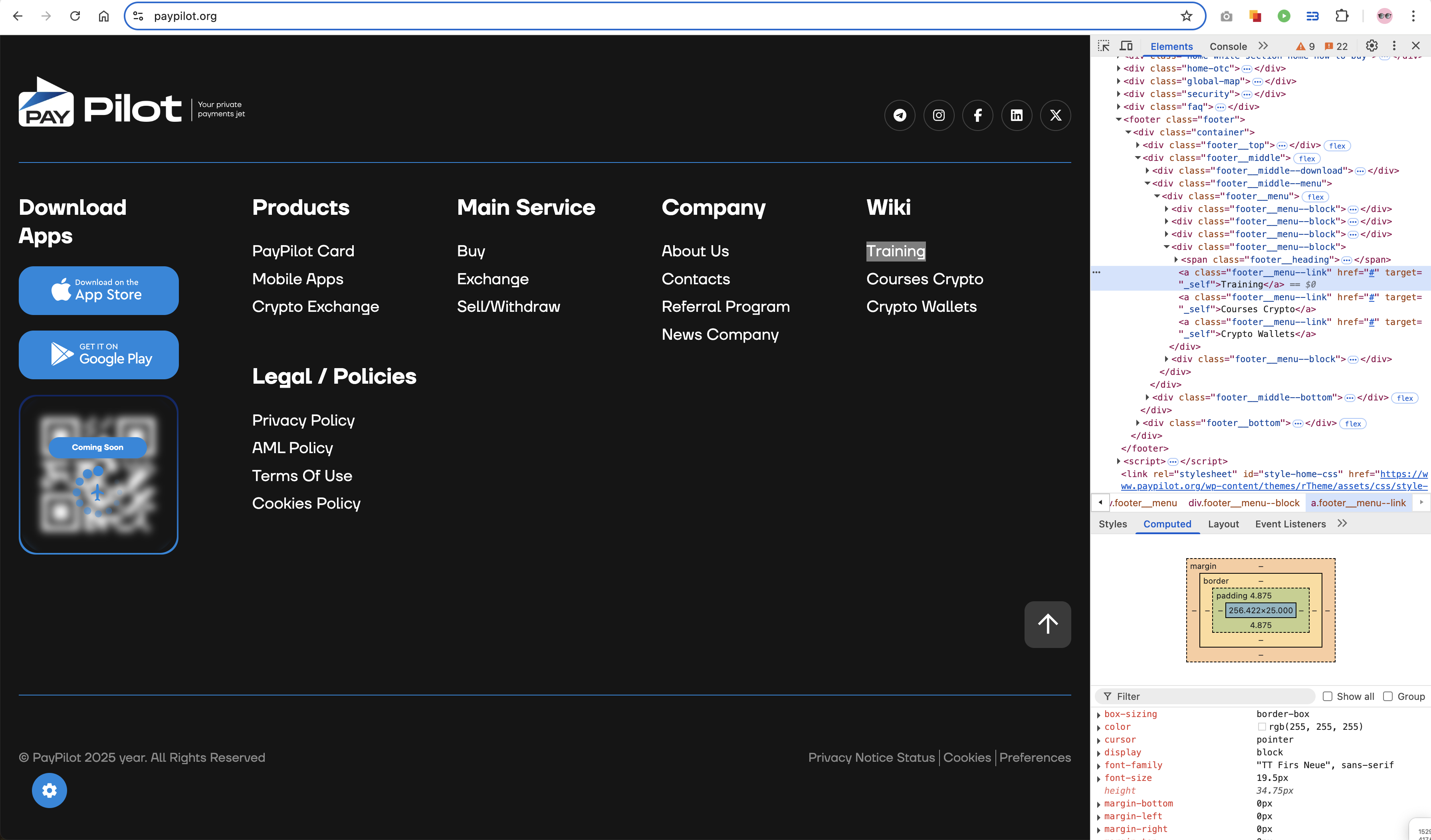Open DevTools settings gear
Image resolution: width=1431 pixels, height=840 pixels.
[1372, 46]
